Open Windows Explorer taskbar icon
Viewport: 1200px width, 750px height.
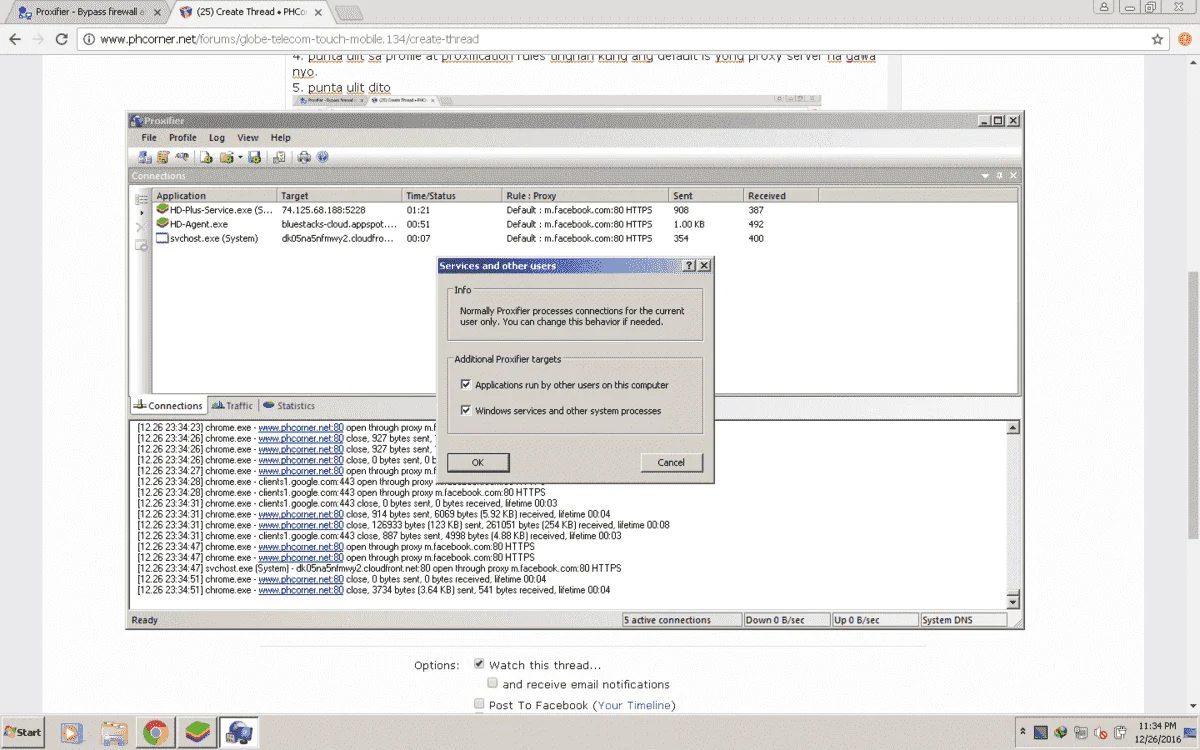point(114,733)
